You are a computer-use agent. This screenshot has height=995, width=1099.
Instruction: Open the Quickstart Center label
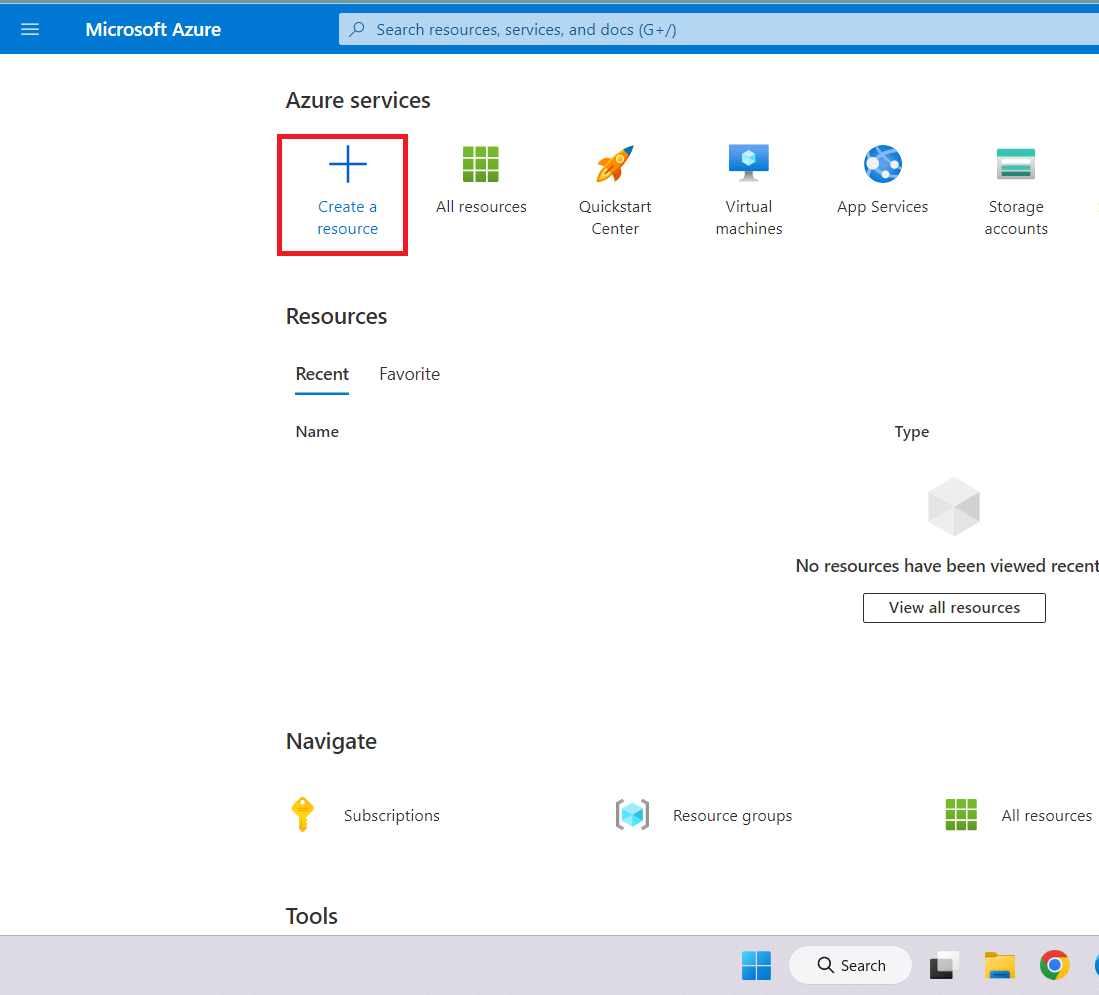[x=615, y=217]
